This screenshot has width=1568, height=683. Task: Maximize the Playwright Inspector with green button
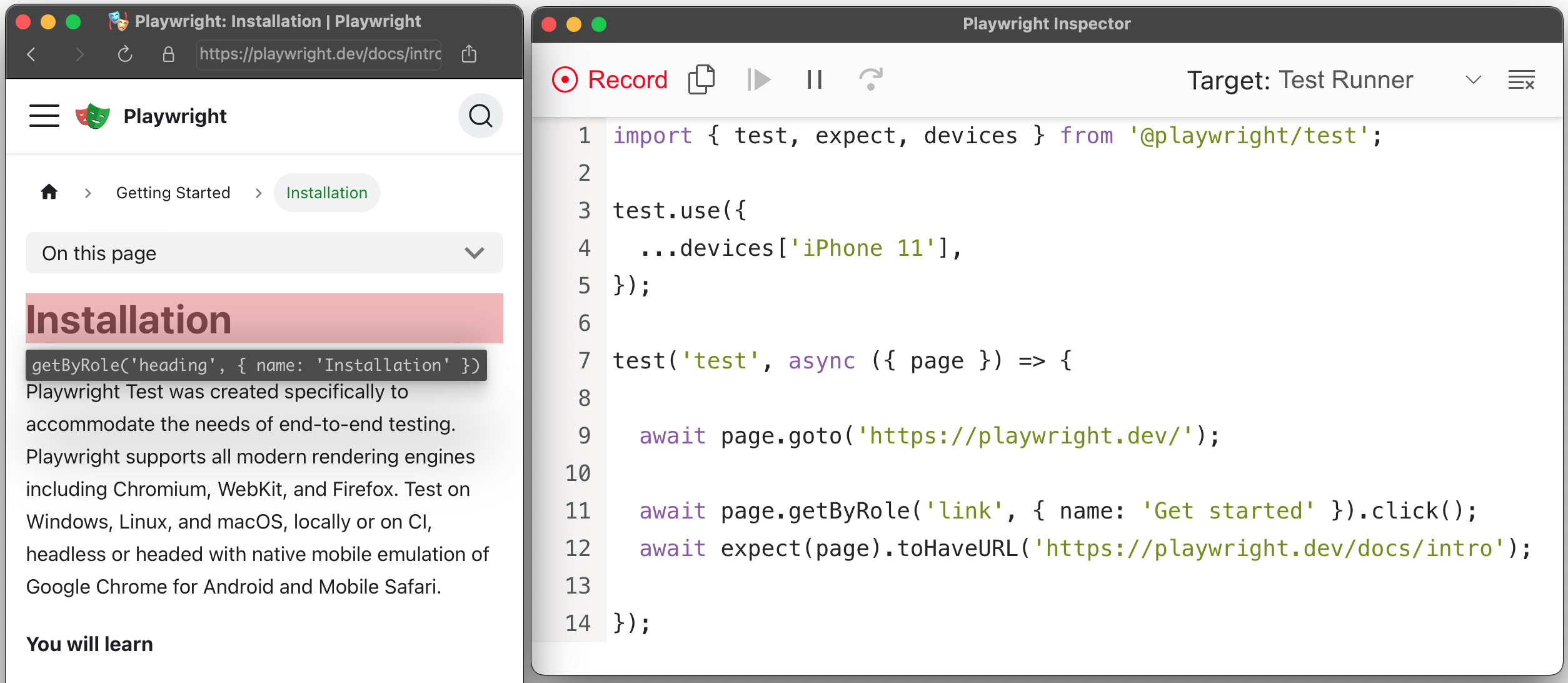point(599,24)
